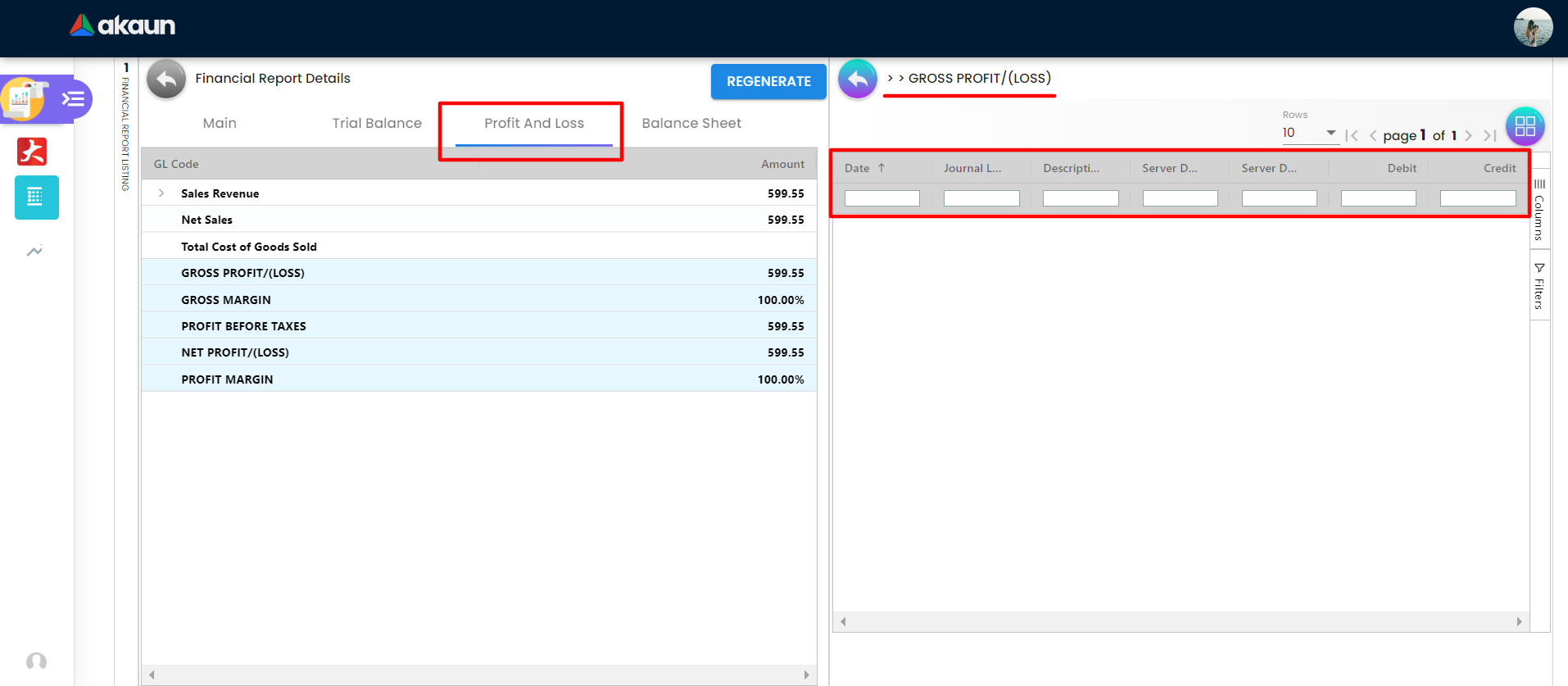Go to the previous page of results
This screenshot has width=1568, height=686.
1373,135
